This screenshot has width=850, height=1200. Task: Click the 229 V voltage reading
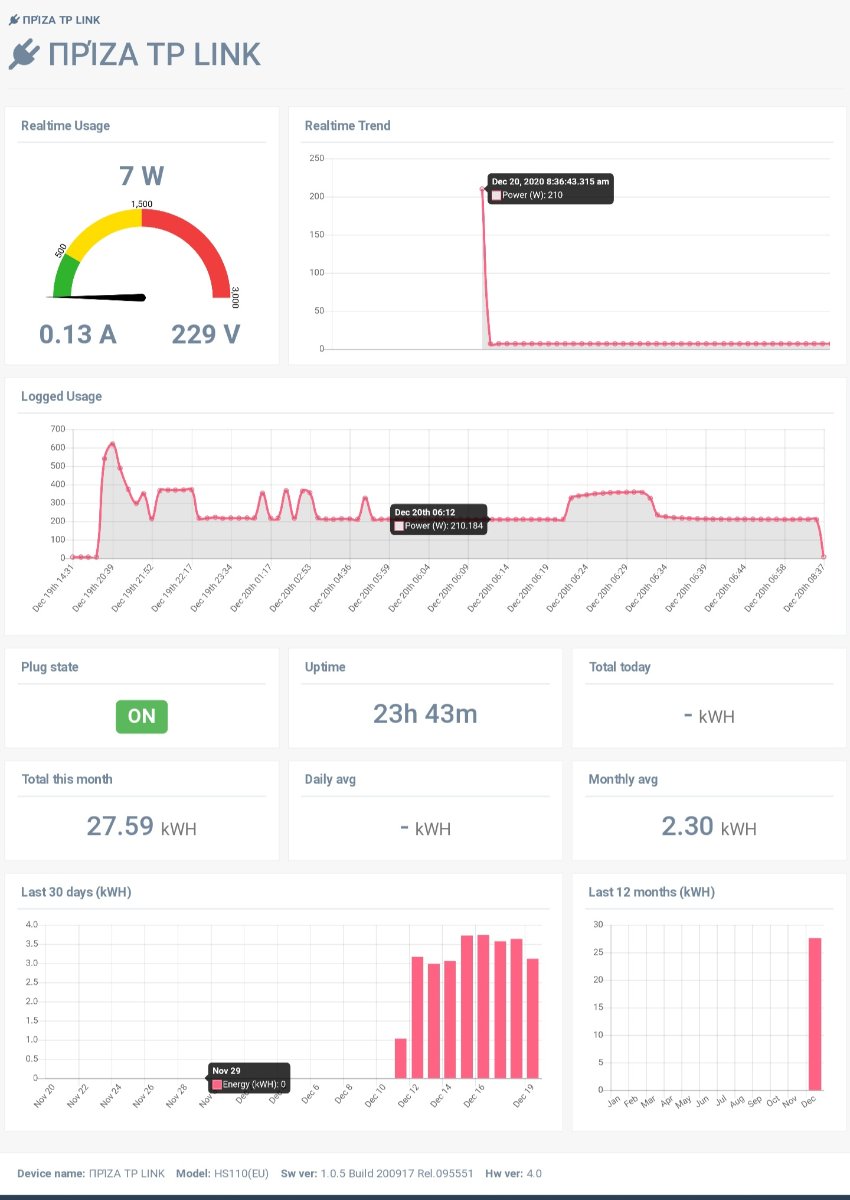click(206, 334)
